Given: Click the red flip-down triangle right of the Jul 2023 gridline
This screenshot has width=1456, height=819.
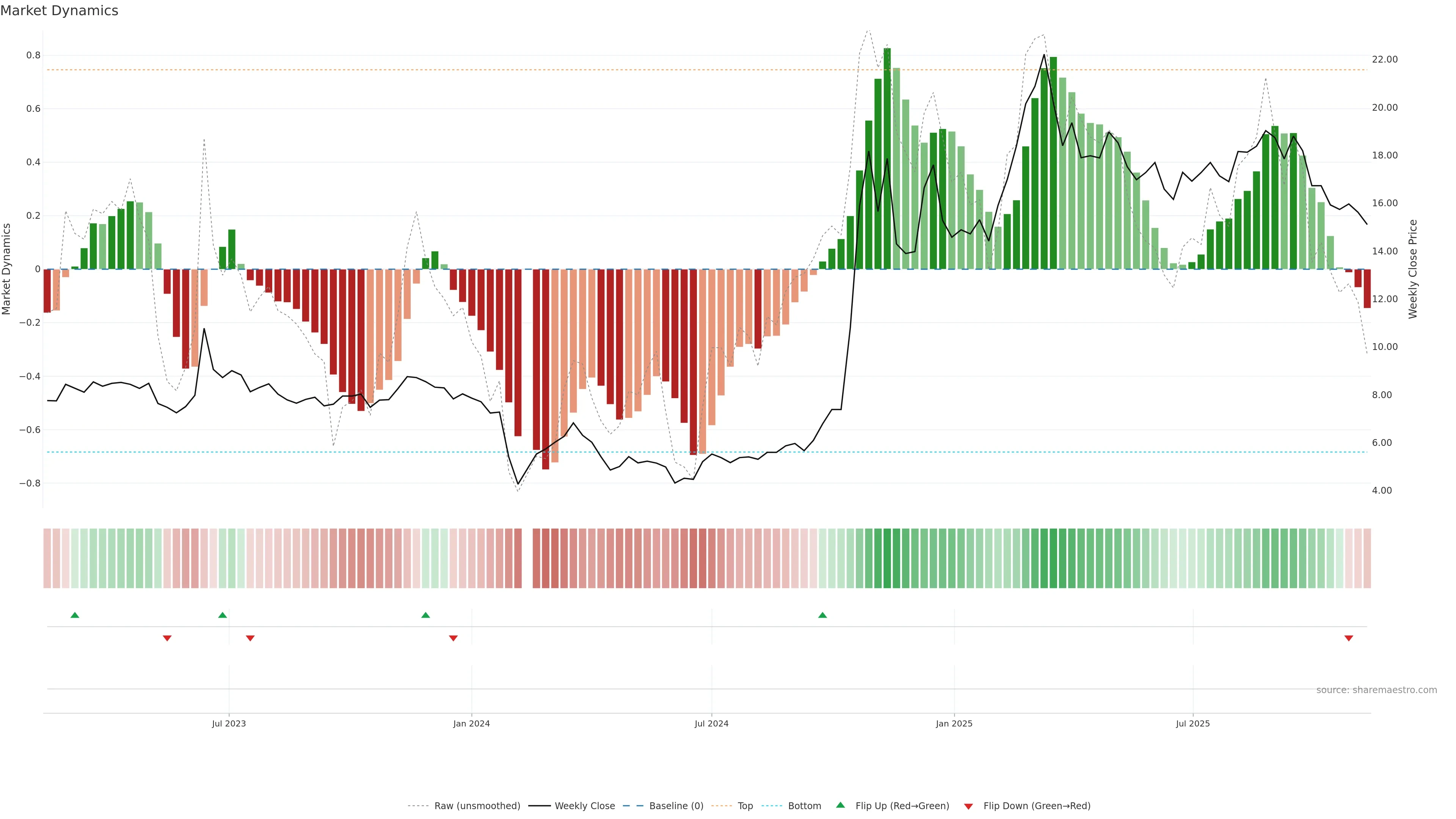Looking at the screenshot, I should point(250,638).
